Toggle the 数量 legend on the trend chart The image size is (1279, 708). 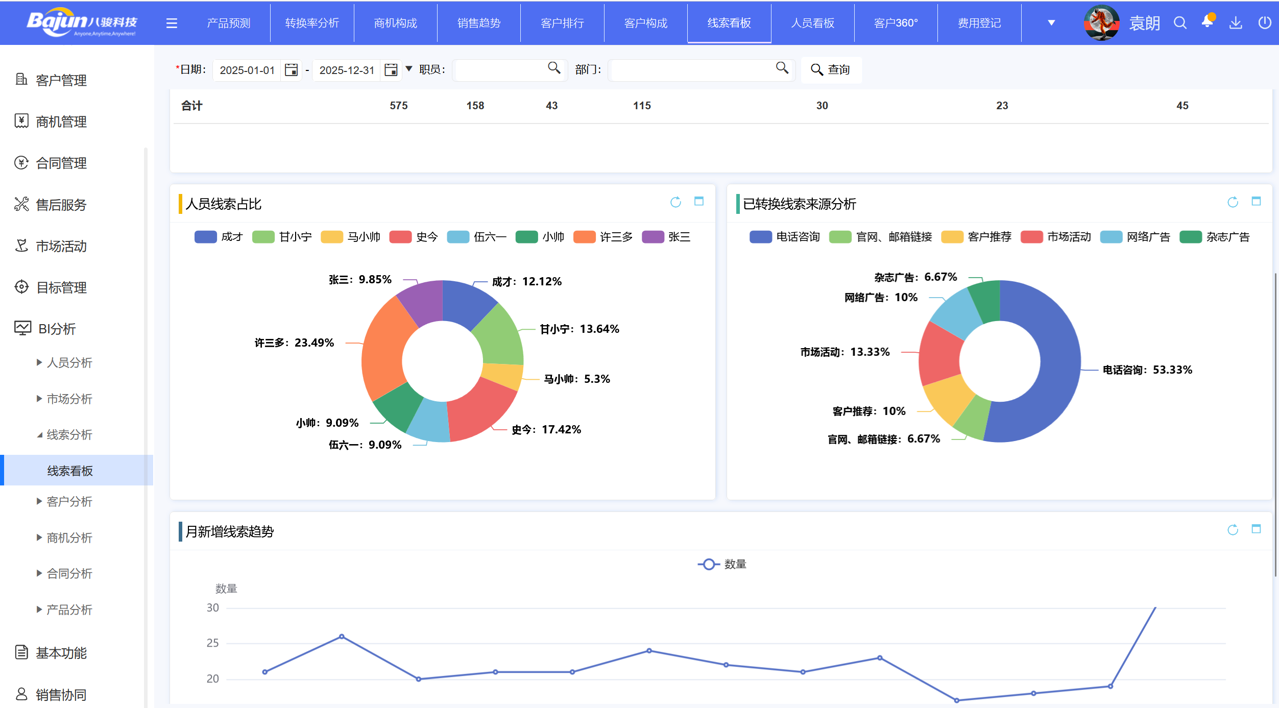(x=722, y=564)
